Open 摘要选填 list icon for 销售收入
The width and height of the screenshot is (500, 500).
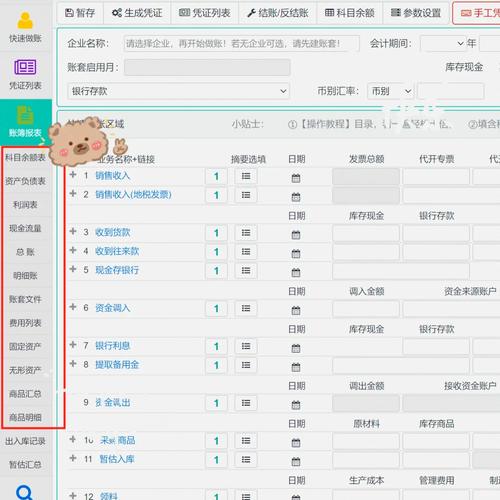(x=246, y=176)
